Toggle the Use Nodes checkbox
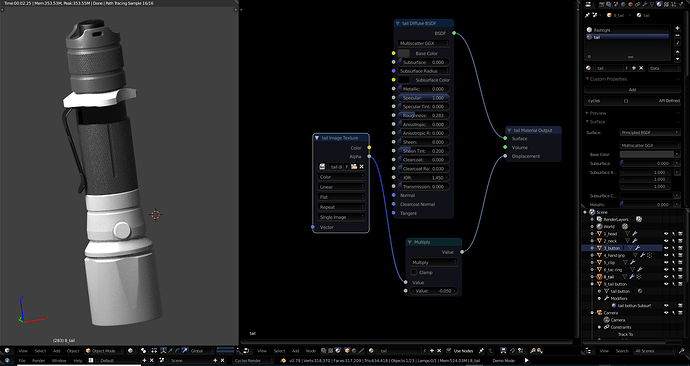The height and width of the screenshot is (366, 690). coord(448,351)
